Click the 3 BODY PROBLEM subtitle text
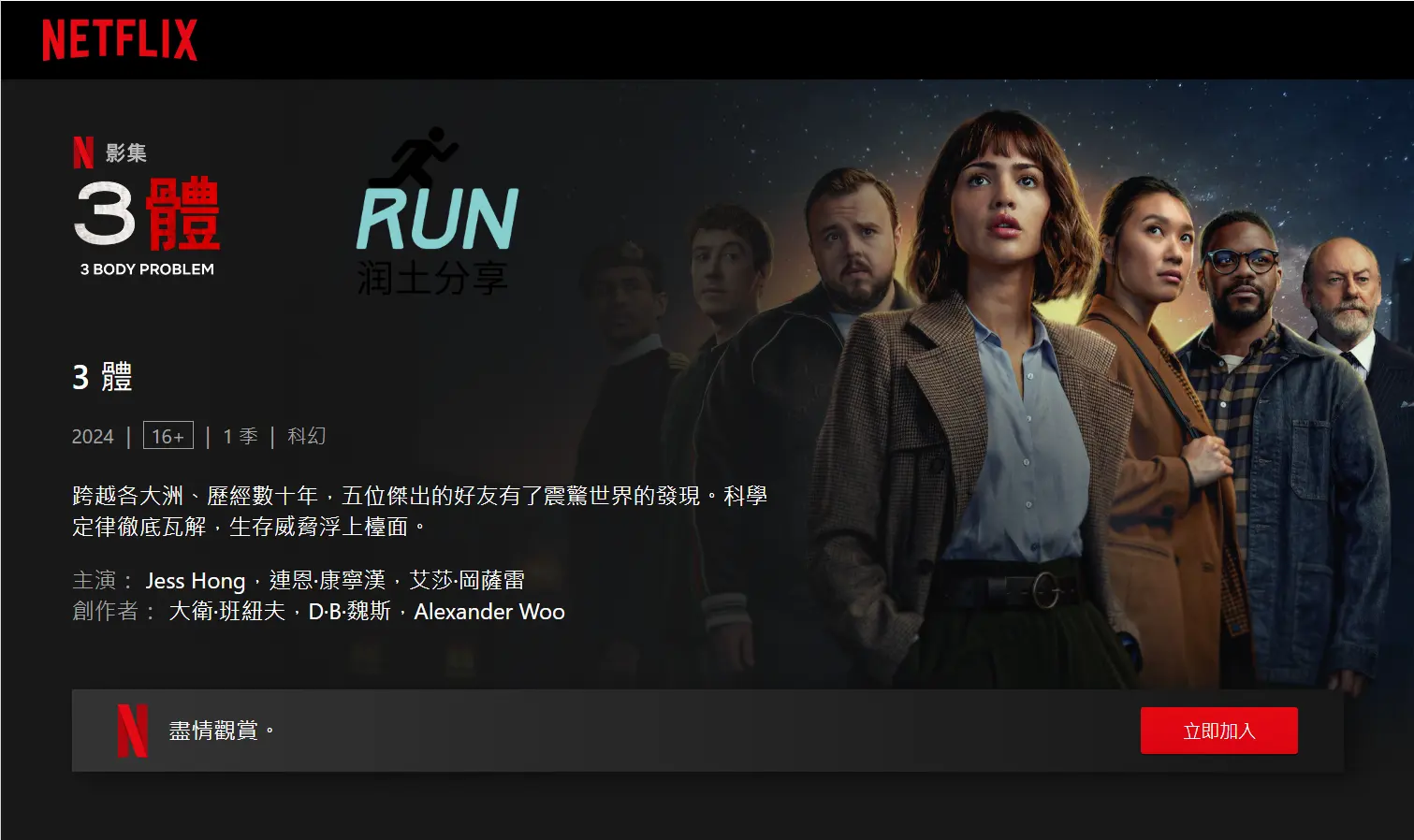Image resolution: width=1414 pixels, height=840 pixels. (x=147, y=269)
